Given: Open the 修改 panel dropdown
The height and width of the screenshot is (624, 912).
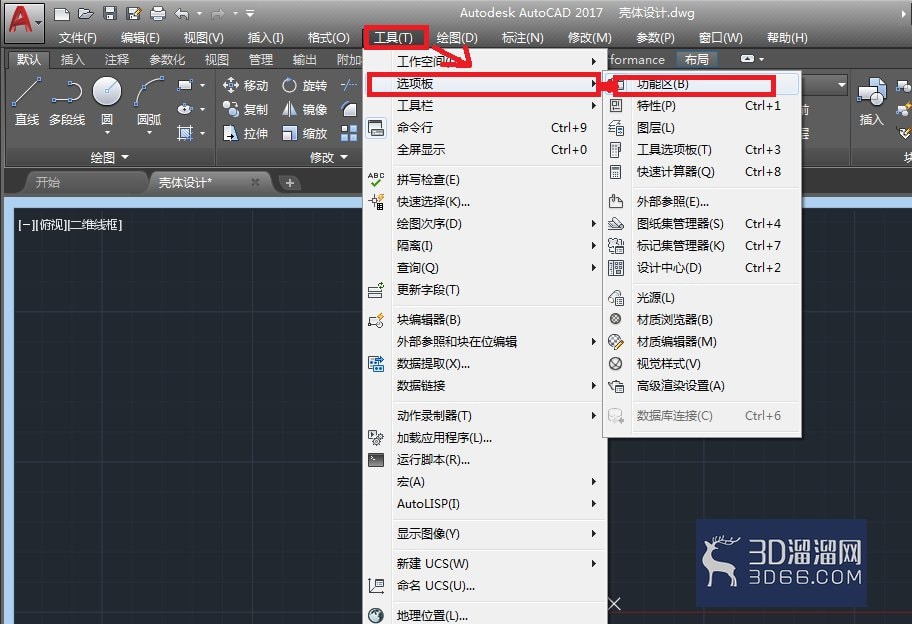Looking at the screenshot, I should (x=329, y=158).
